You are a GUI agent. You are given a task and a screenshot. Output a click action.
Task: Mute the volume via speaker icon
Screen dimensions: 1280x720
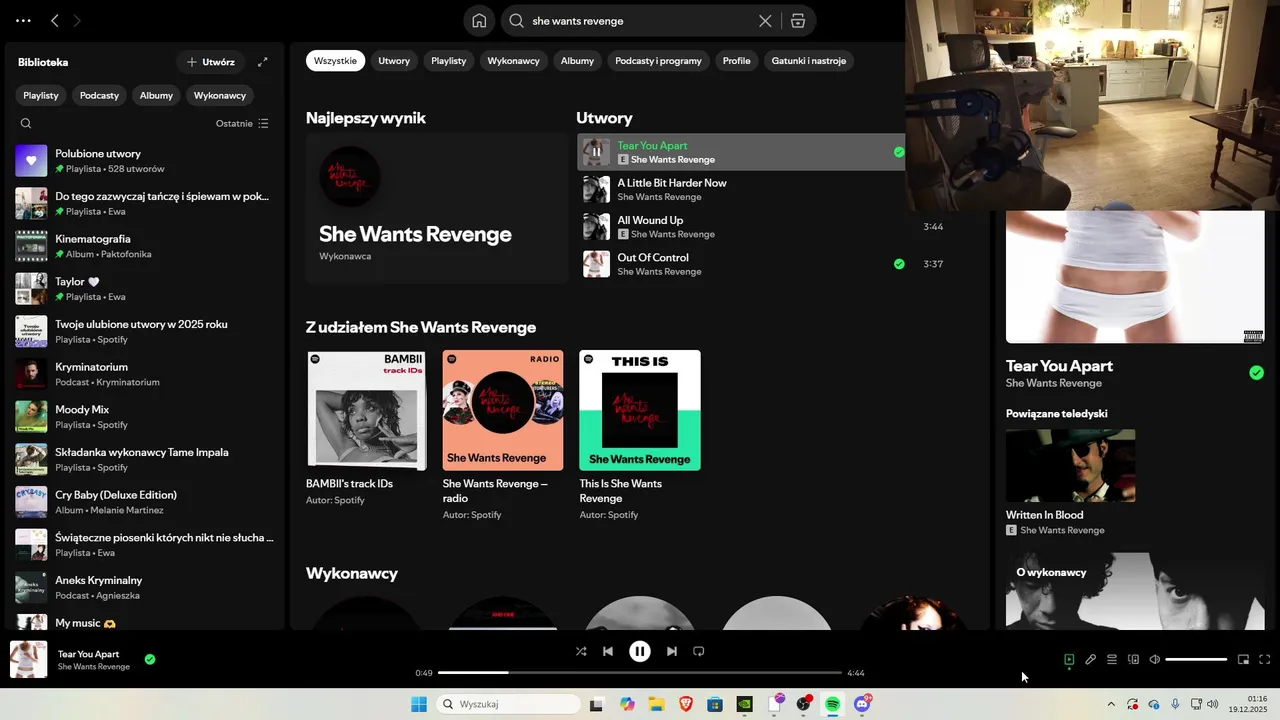1155,660
